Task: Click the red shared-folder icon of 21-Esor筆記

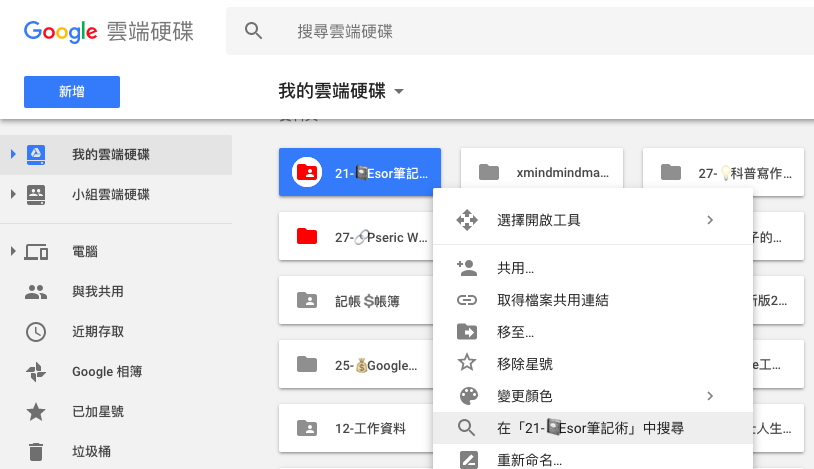Action: 307,172
